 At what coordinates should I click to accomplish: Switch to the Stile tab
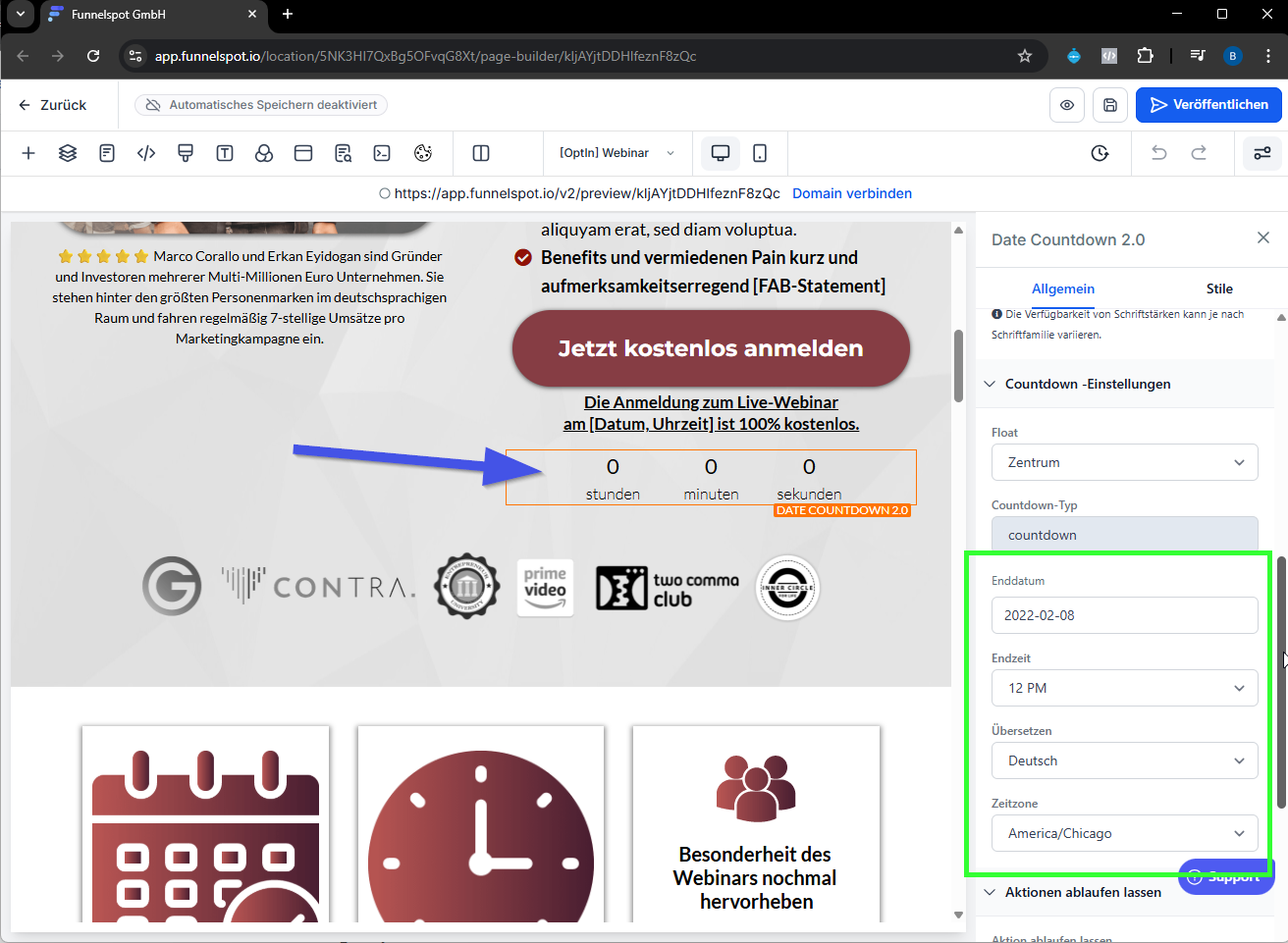coord(1219,288)
